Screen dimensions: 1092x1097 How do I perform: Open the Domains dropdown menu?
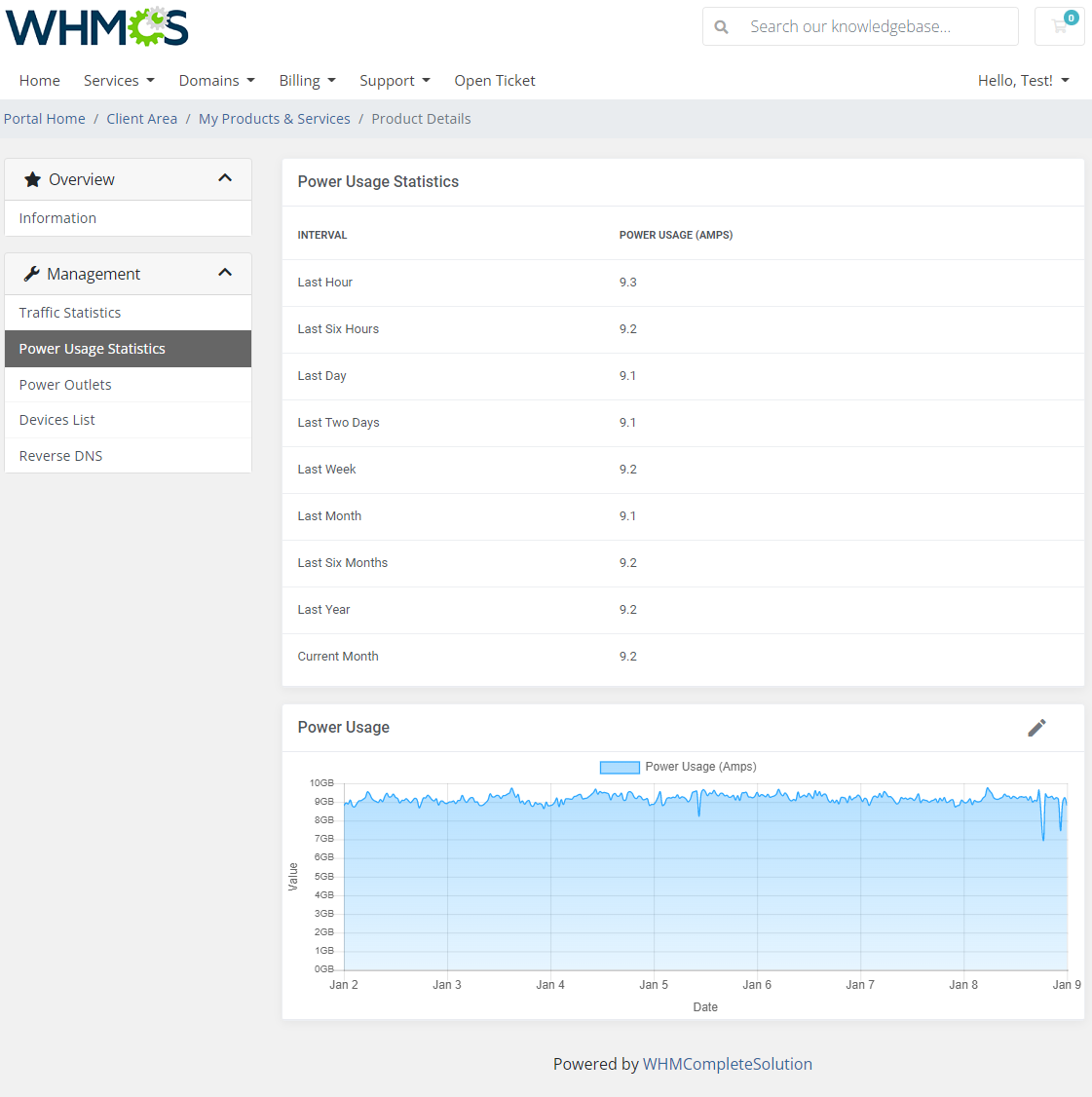pos(217,81)
